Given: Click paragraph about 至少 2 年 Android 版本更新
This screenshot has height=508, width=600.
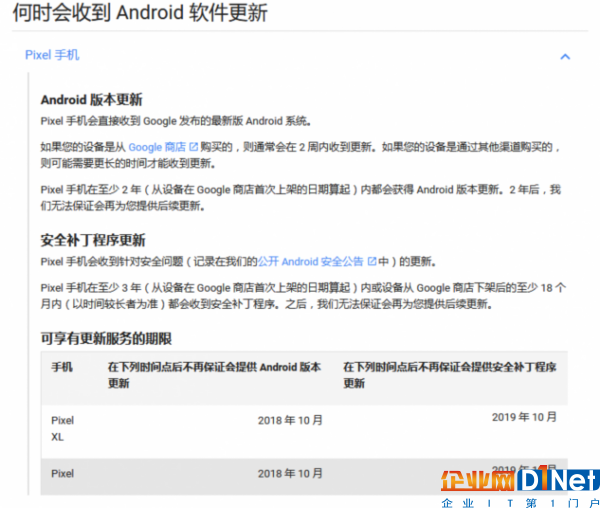Looking at the screenshot, I should coord(301,198).
